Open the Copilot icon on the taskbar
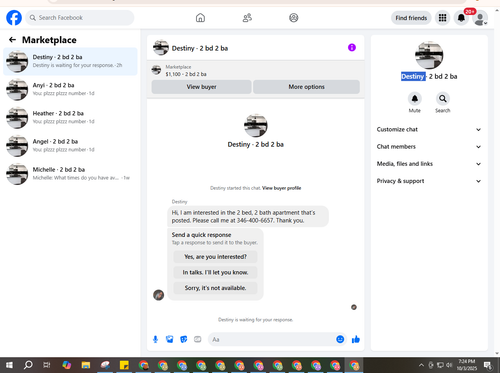The image size is (500, 373). click(x=67, y=365)
